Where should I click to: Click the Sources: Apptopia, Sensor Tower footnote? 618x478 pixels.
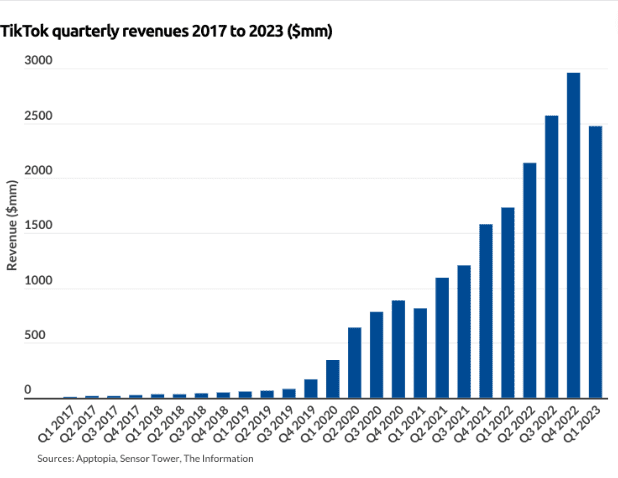tap(145, 459)
